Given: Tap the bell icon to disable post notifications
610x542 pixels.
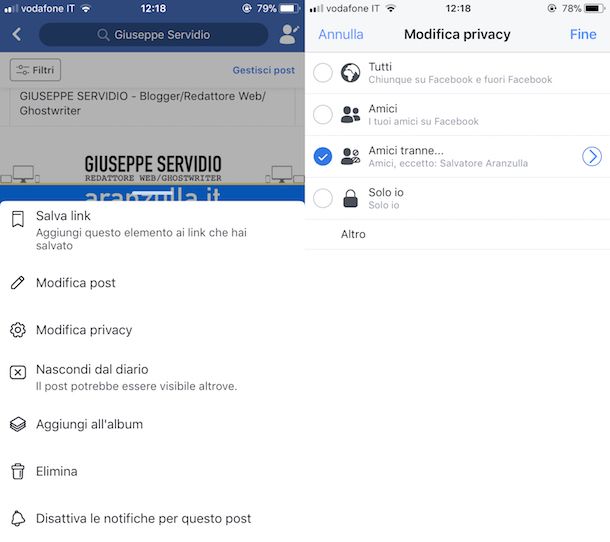Looking at the screenshot, I should [x=18, y=518].
